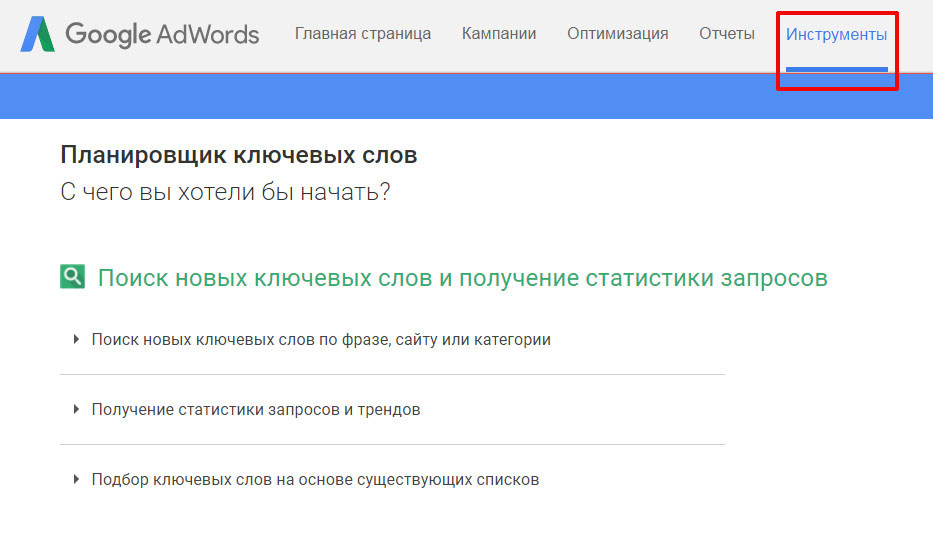This screenshot has height=557, width=933.
Task: Expand arrow for search by phrase, site or category
Action: 76,339
